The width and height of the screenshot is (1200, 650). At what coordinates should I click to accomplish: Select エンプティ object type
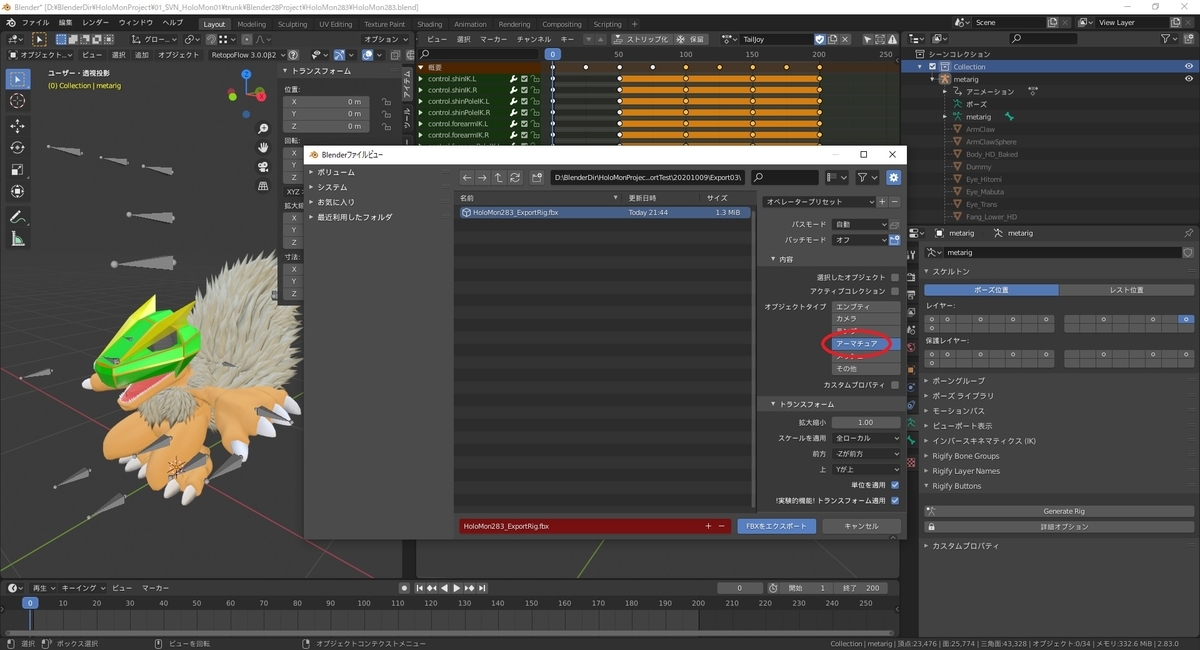coord(866,306)
